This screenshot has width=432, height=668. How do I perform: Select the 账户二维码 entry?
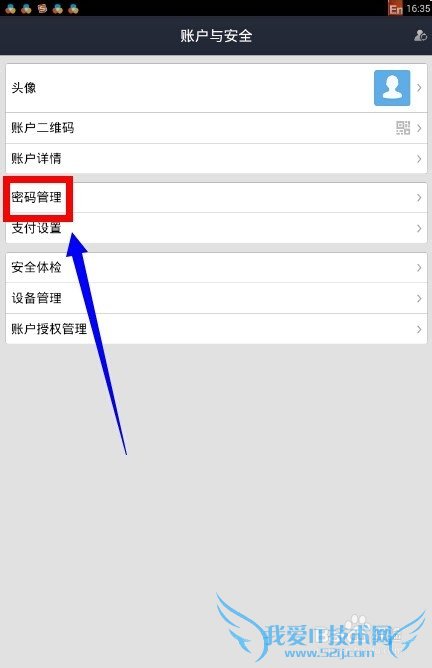coord(216,128)
